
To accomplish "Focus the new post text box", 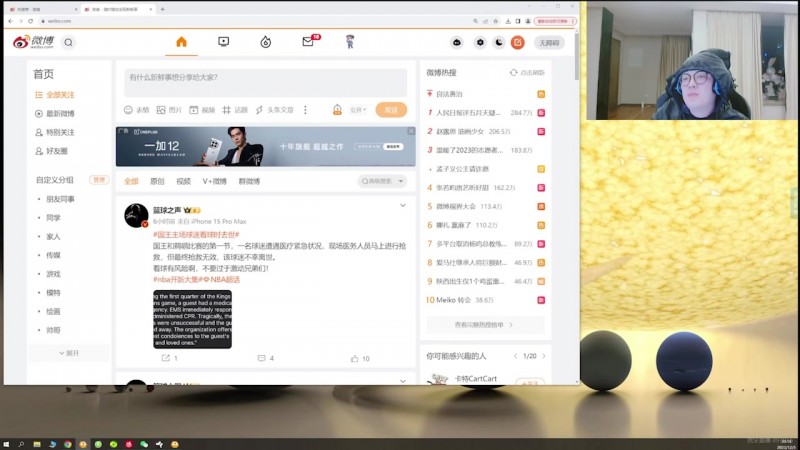I will (265, 82).
